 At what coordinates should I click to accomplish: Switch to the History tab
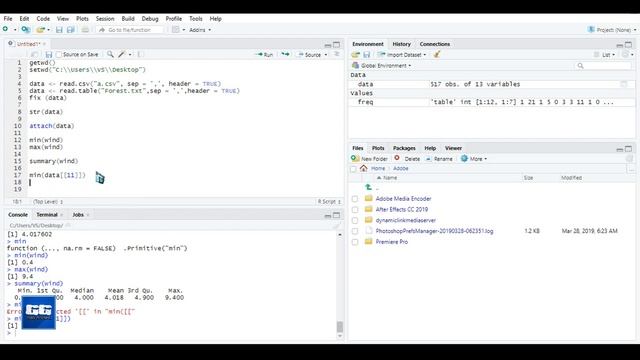coord(402,44)
